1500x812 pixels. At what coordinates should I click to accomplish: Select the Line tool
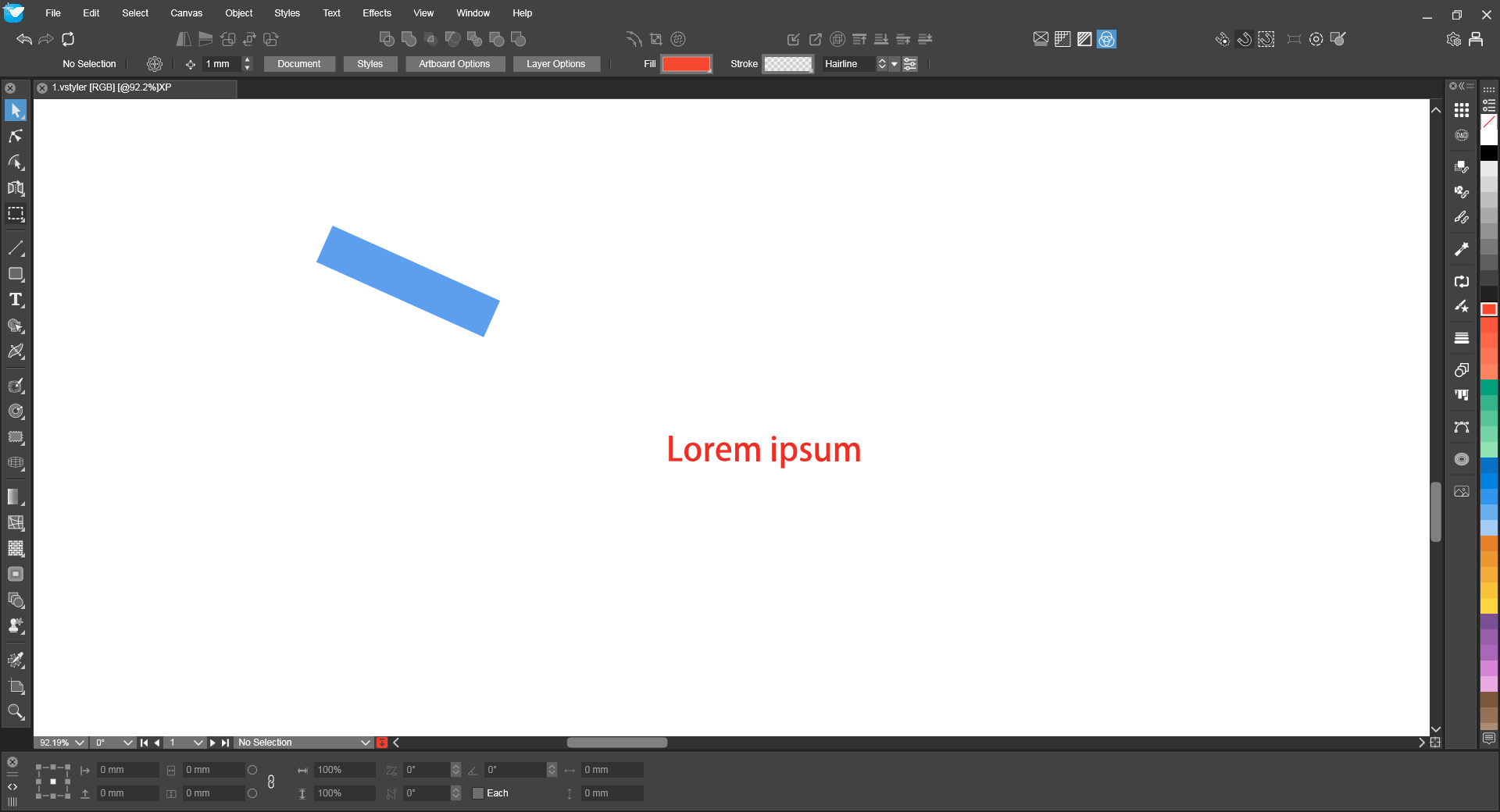pyautogui.click(x=16, y=248)
